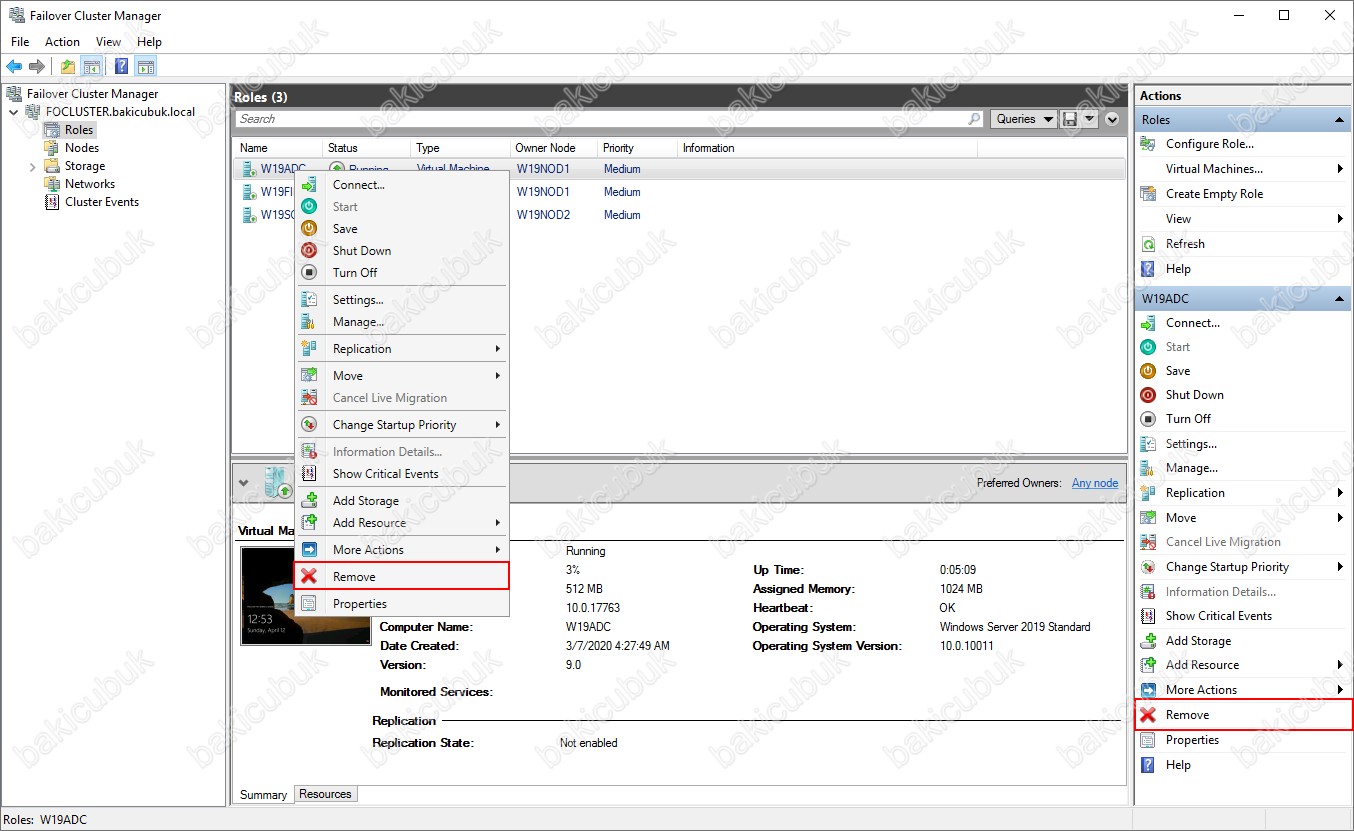
Task: Click Help under W19ADC section in Actions pane
Action: pos(1178,765)
